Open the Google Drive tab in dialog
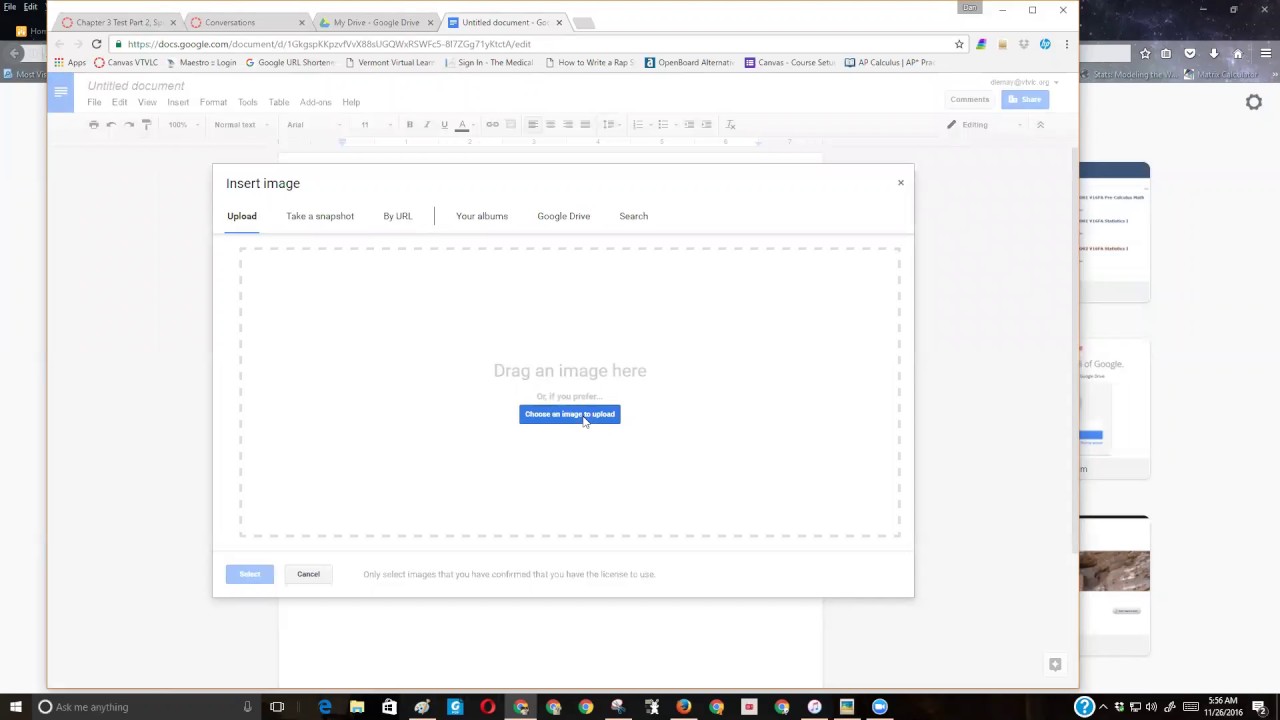This screenshot has height=720, width=1280. click(x=563, y=216)
